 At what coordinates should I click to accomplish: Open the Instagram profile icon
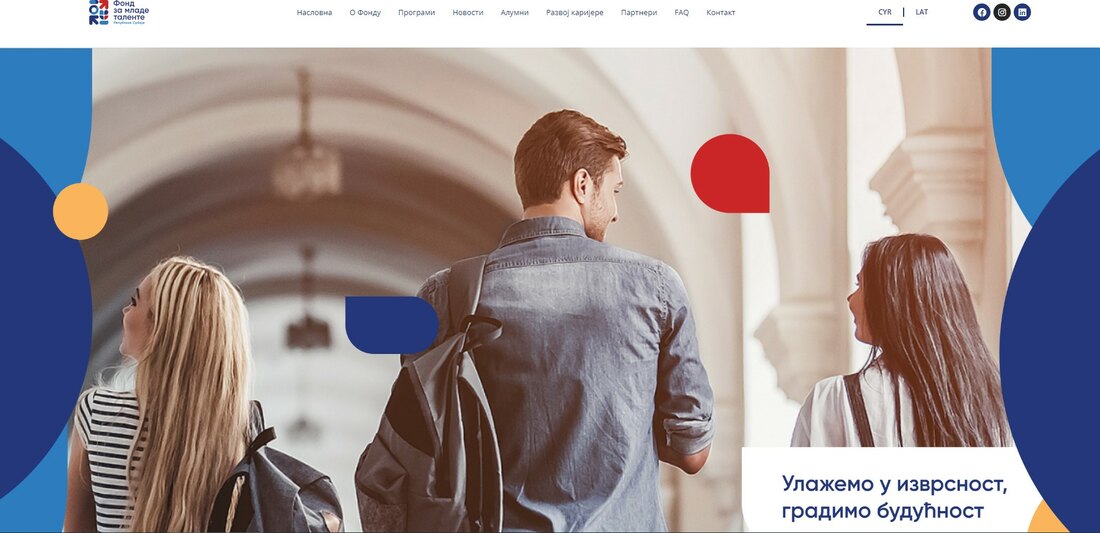[1002, 12]
